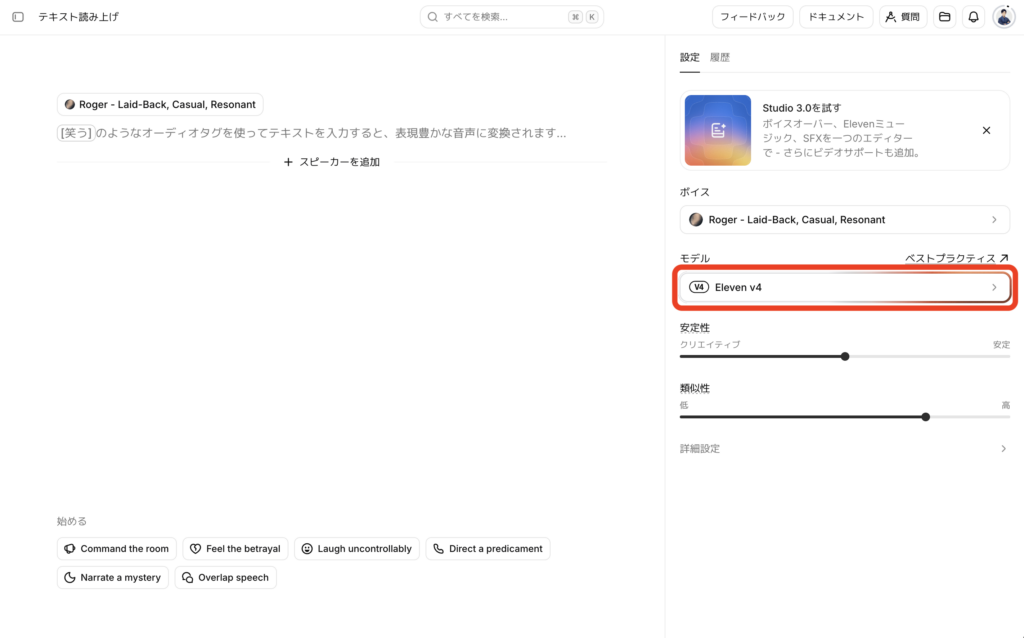Click the [笑う] audio tag hint
The image size is (1024, 638).
76,133
